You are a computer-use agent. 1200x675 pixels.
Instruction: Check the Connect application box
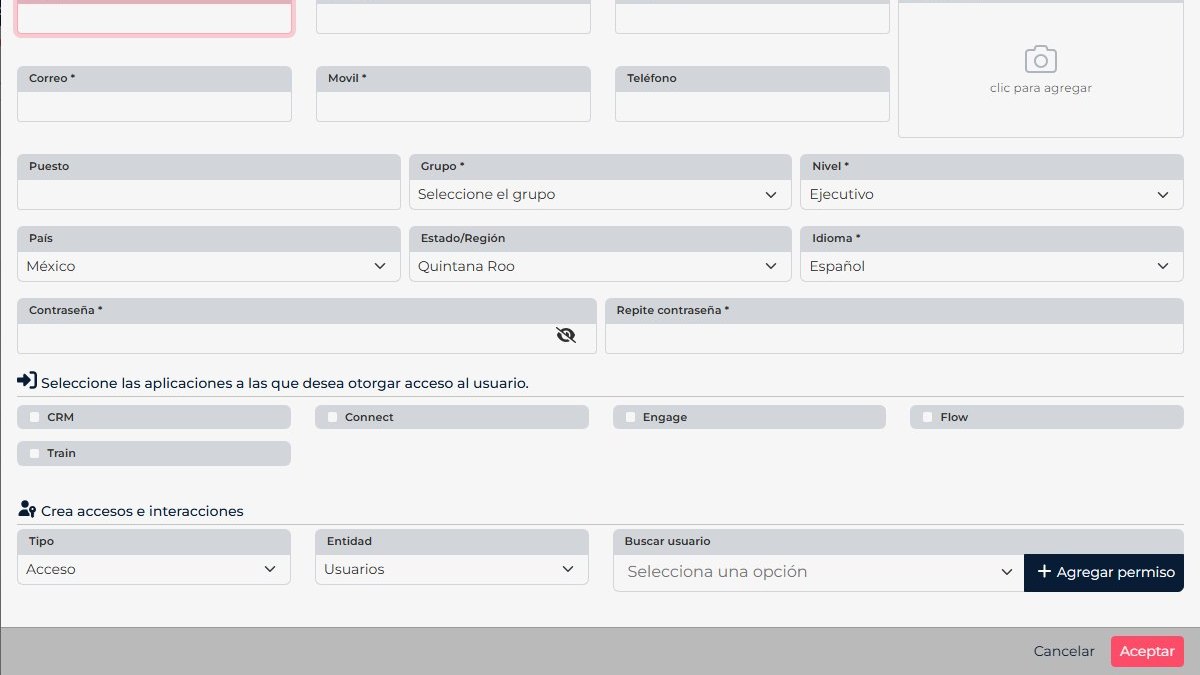pos(333,417)
